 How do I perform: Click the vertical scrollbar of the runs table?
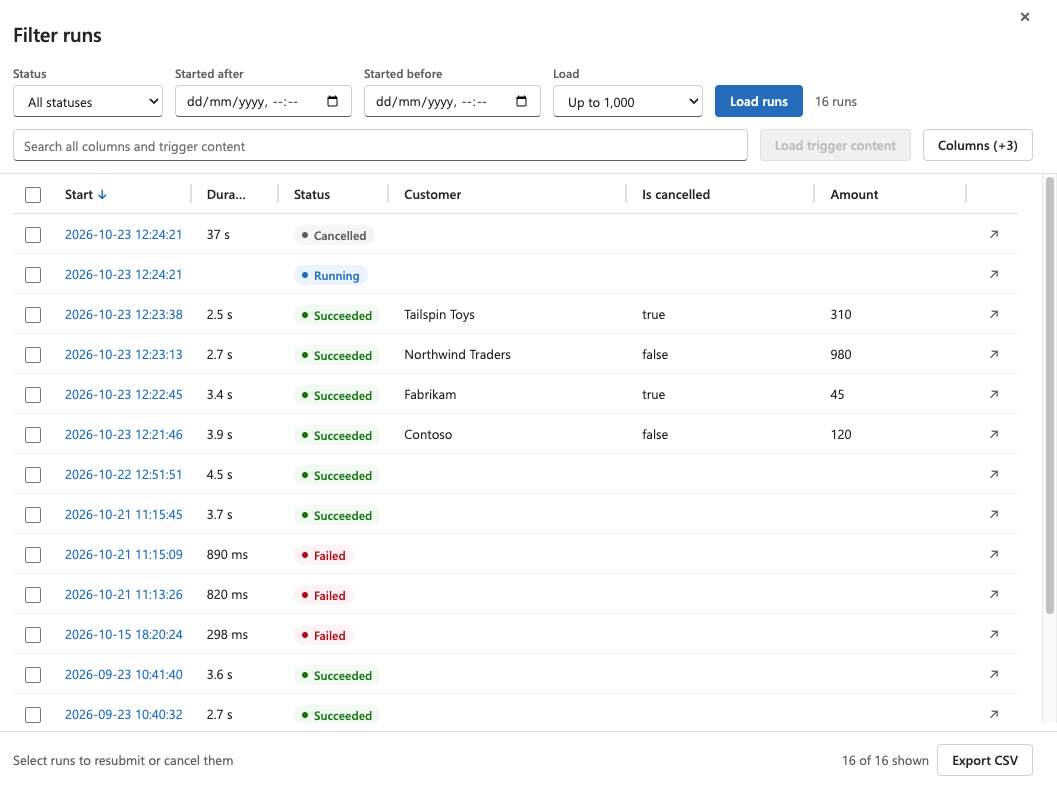1049,395
